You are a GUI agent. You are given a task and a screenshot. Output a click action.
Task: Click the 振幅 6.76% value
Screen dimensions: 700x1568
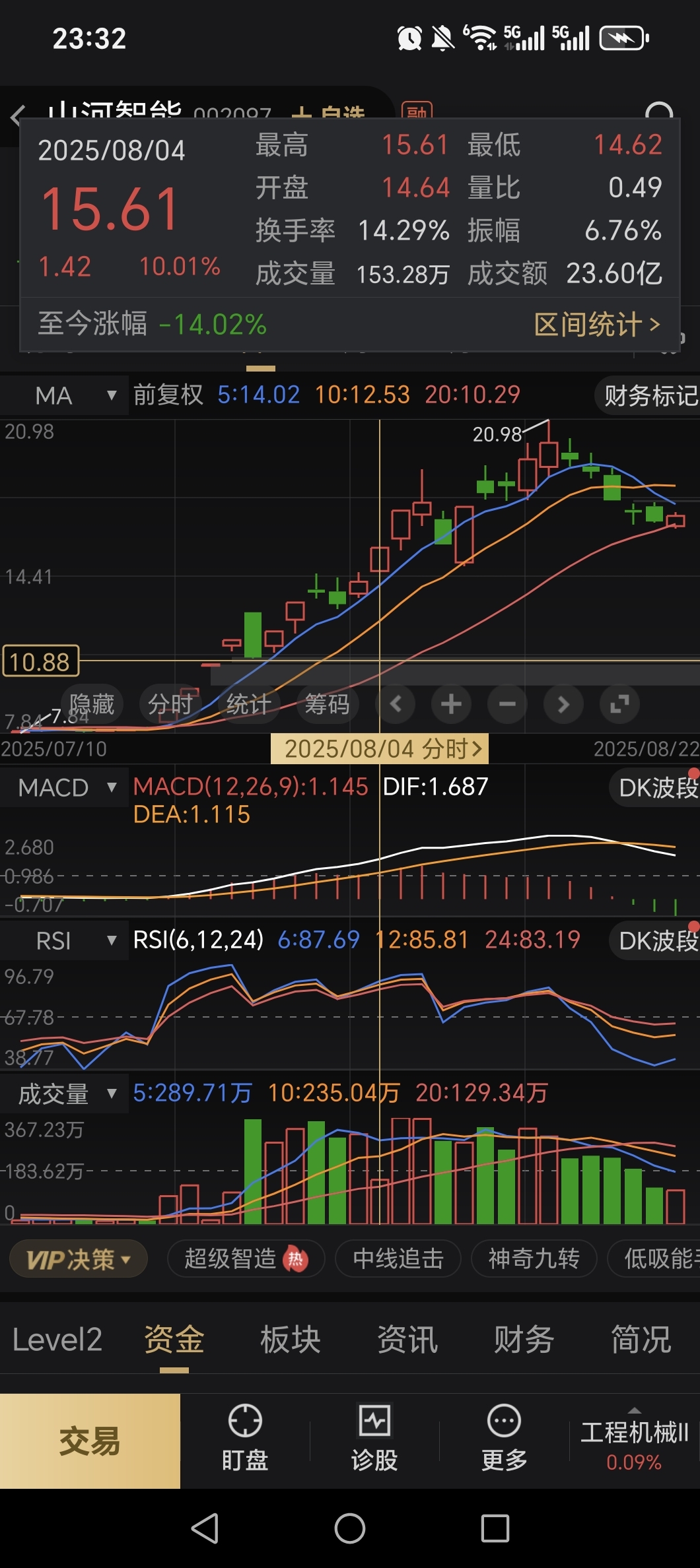pos(623,230)
